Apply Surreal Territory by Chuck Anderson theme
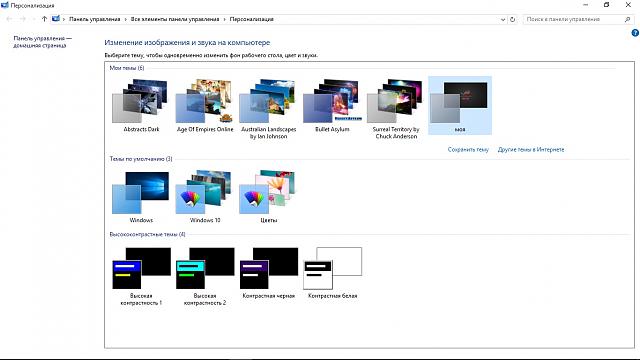Image resolution: width=640 pixels, height=360 pixels. coord(396,109)
